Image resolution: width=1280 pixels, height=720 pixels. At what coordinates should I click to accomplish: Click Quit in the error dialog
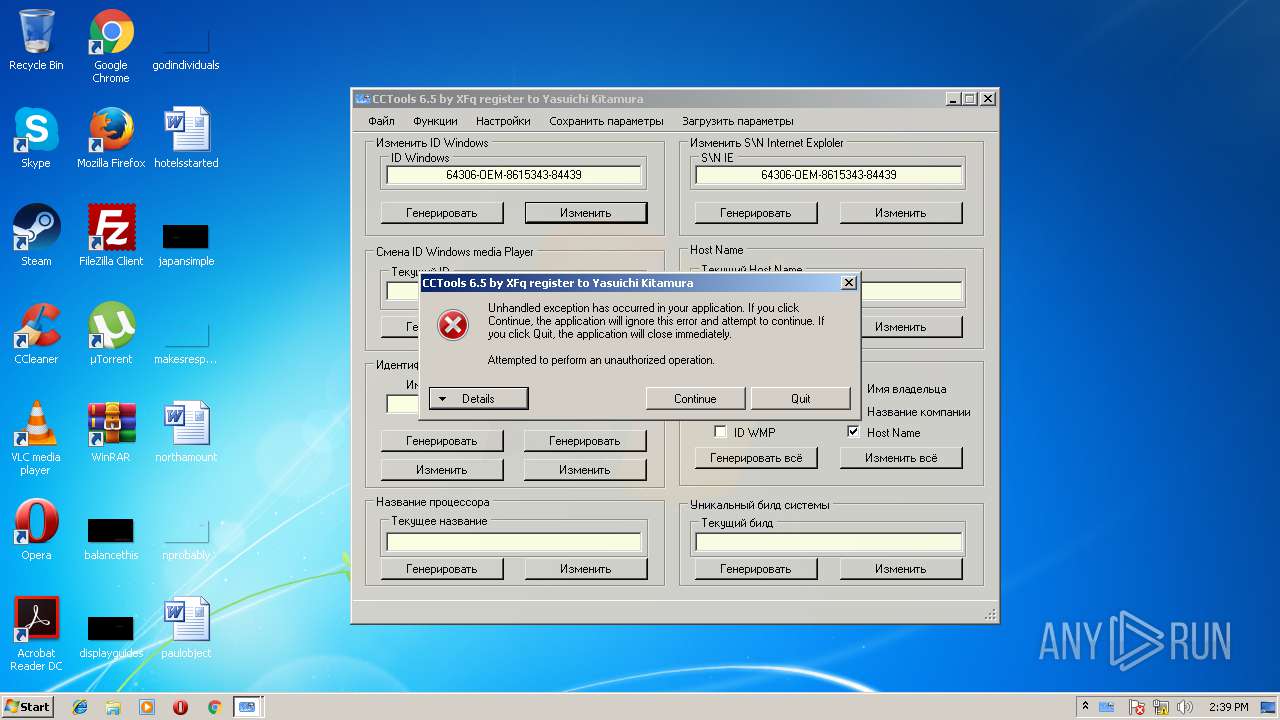pos(801,399)
